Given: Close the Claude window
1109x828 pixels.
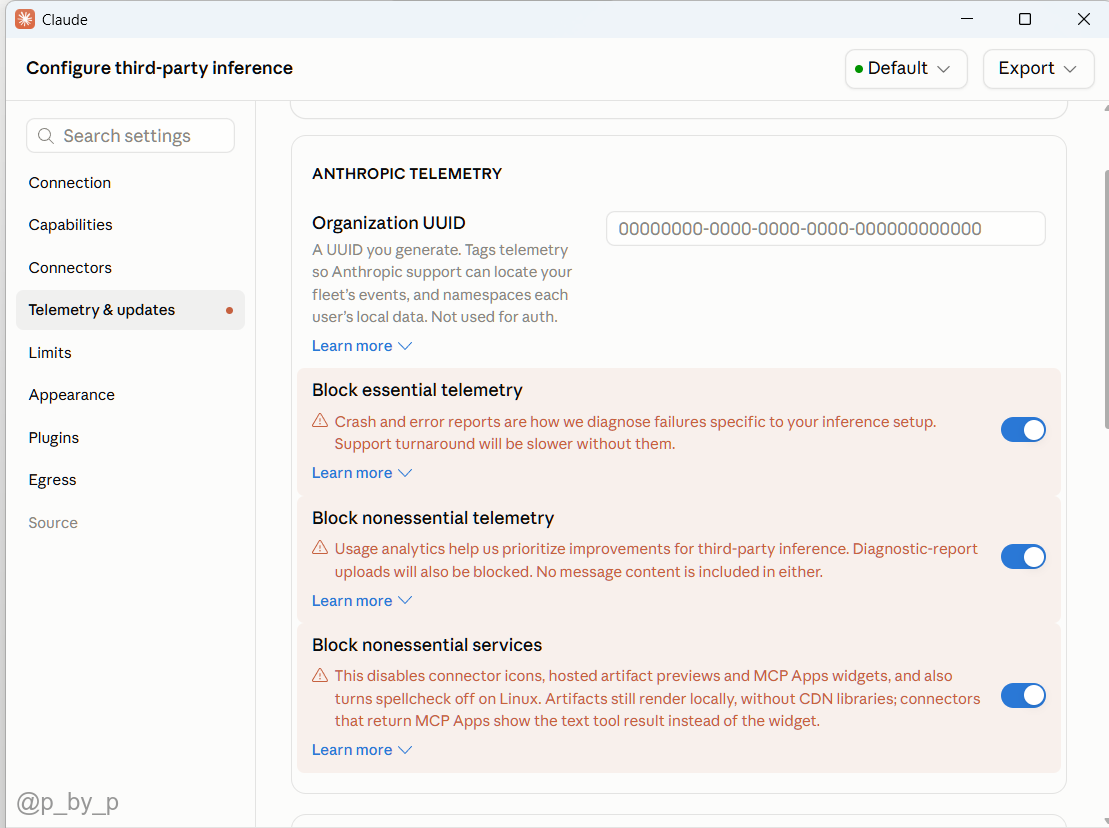Looking at the screenshot, I should (1084, 19).
